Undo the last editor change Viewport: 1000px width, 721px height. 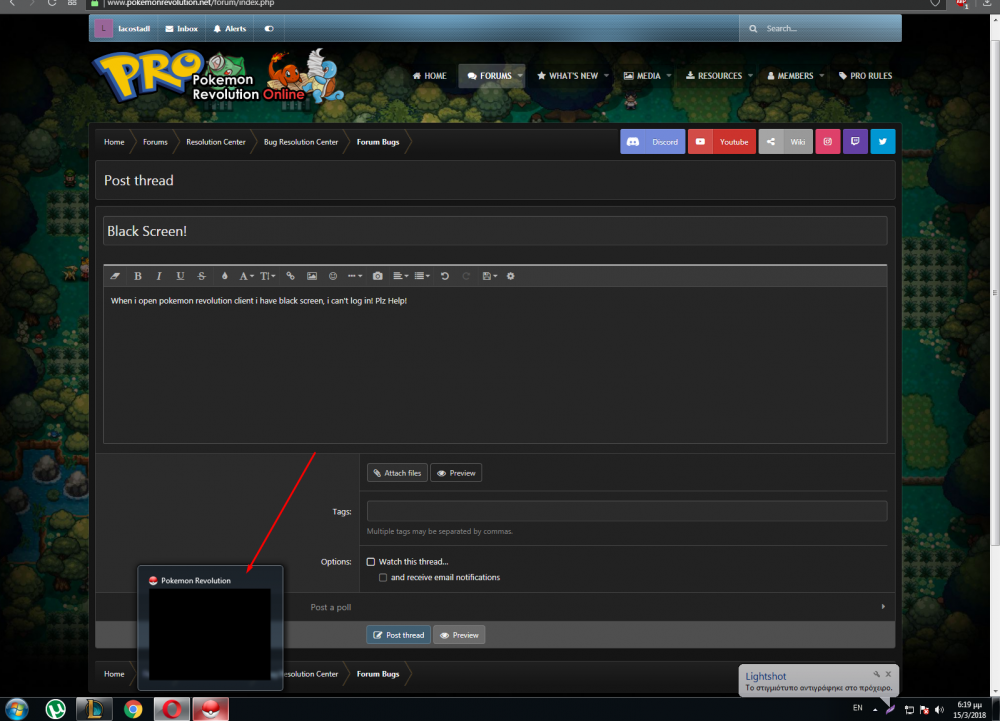(445, 276)
